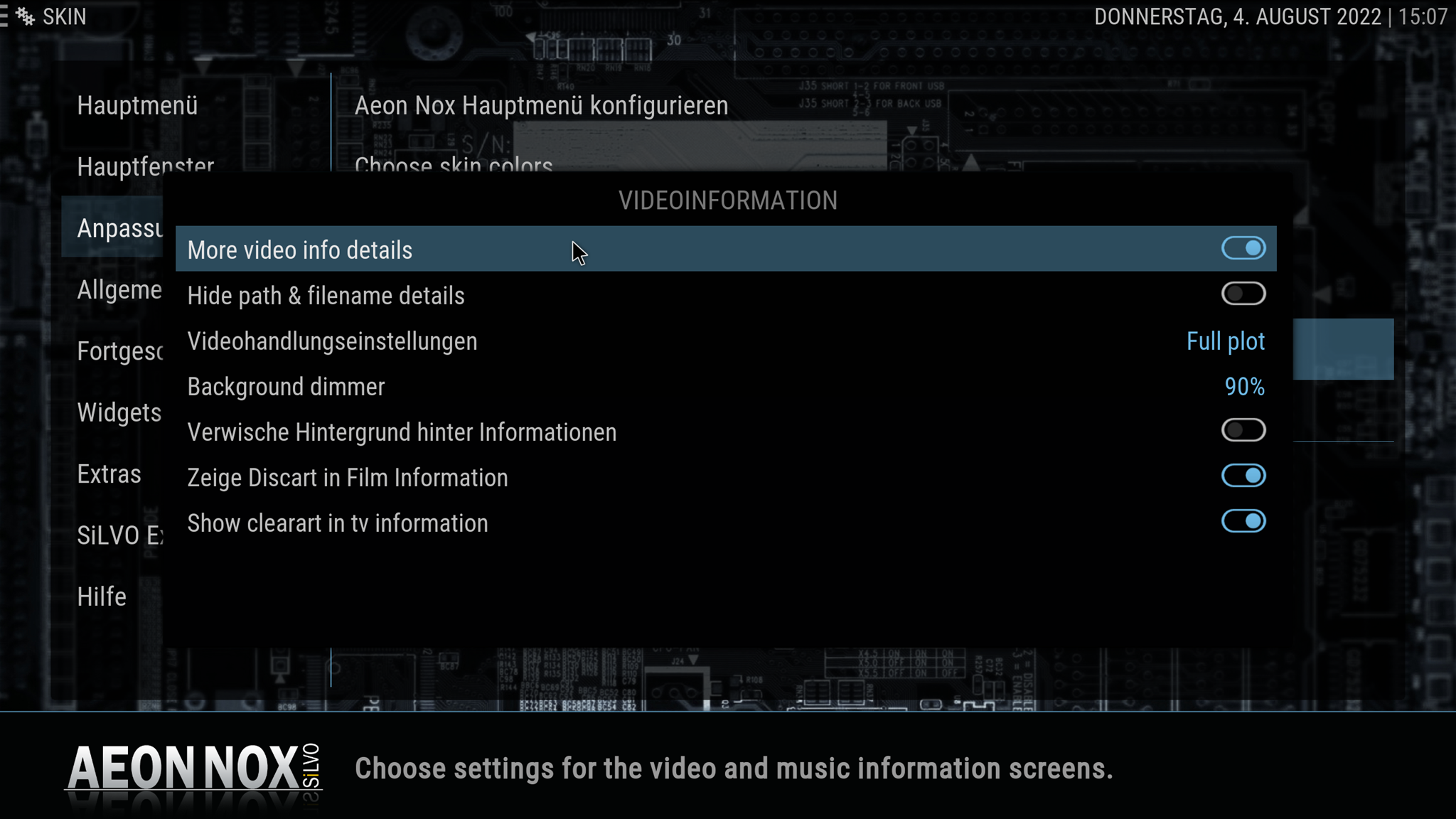Click the menu icon beside SKIN title
The width and height of the screenshot is (1456, 819).
4,16
